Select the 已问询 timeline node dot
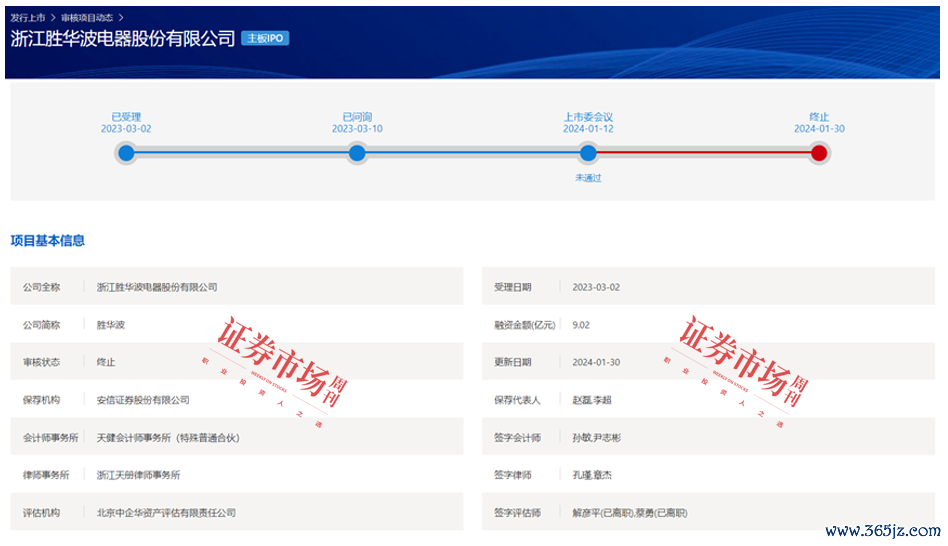Image resolution: width=948 pixels, height=546 pixels. point(357,153)
